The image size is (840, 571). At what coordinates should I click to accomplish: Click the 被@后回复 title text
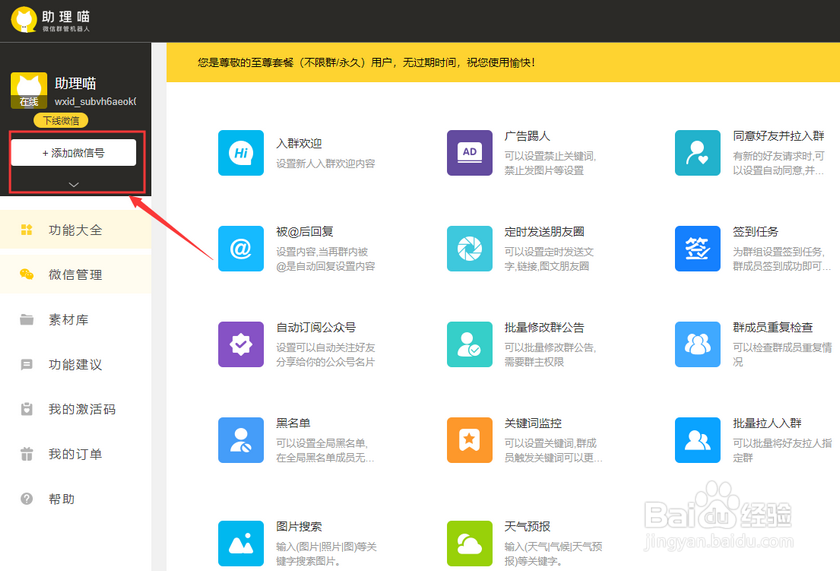(x=305, y=232)
